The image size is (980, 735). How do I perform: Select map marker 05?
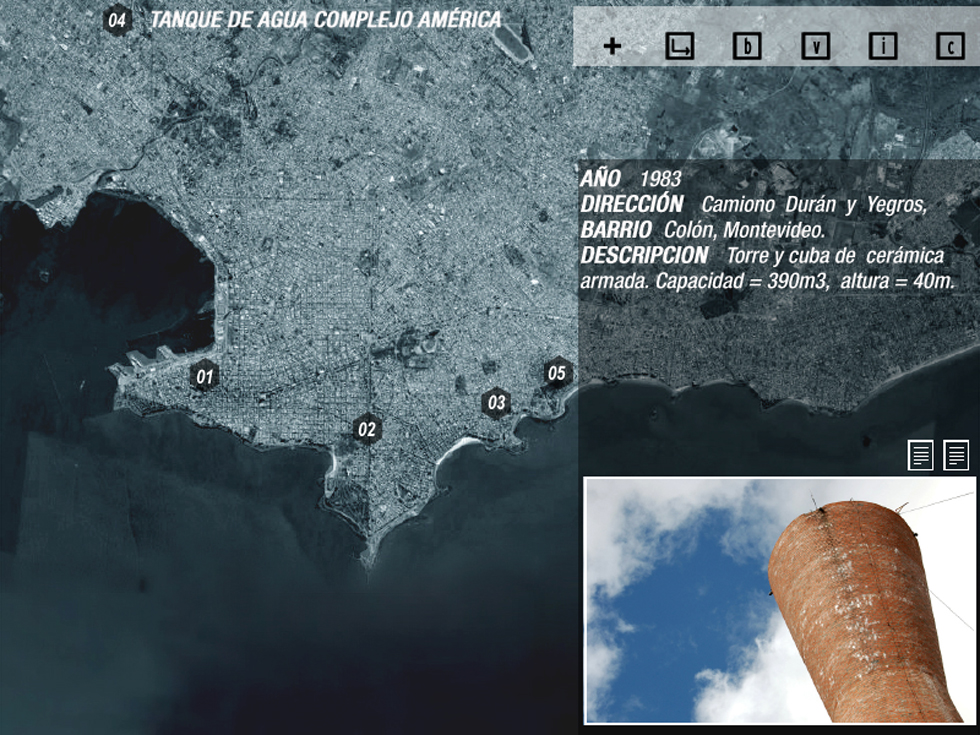[557, 373]
